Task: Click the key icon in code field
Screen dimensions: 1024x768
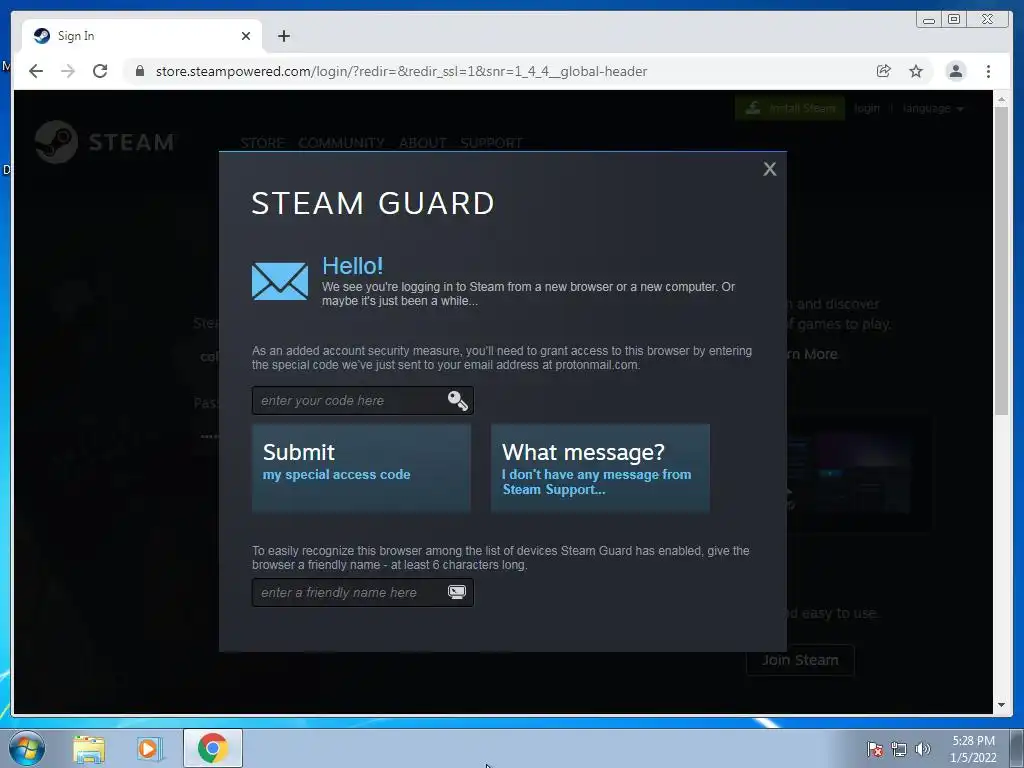Action: pos(457,400)
